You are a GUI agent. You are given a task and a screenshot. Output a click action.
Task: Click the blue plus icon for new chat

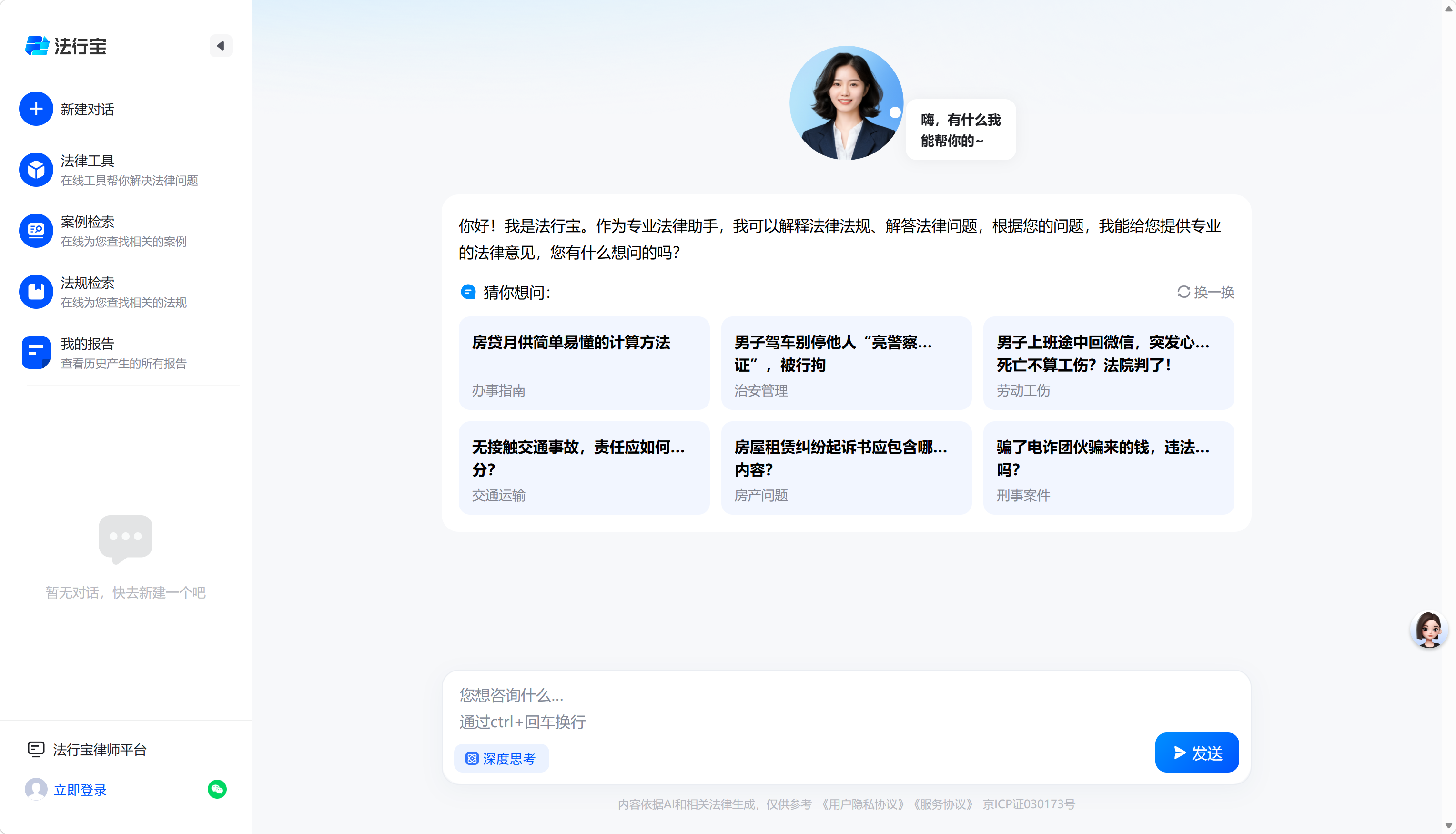click(x=36, y=109)
